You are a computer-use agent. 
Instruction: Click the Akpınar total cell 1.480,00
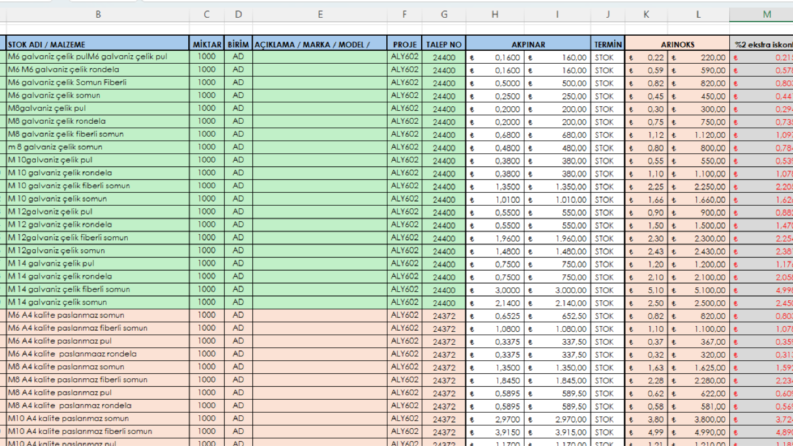click(x=557, y=251)
